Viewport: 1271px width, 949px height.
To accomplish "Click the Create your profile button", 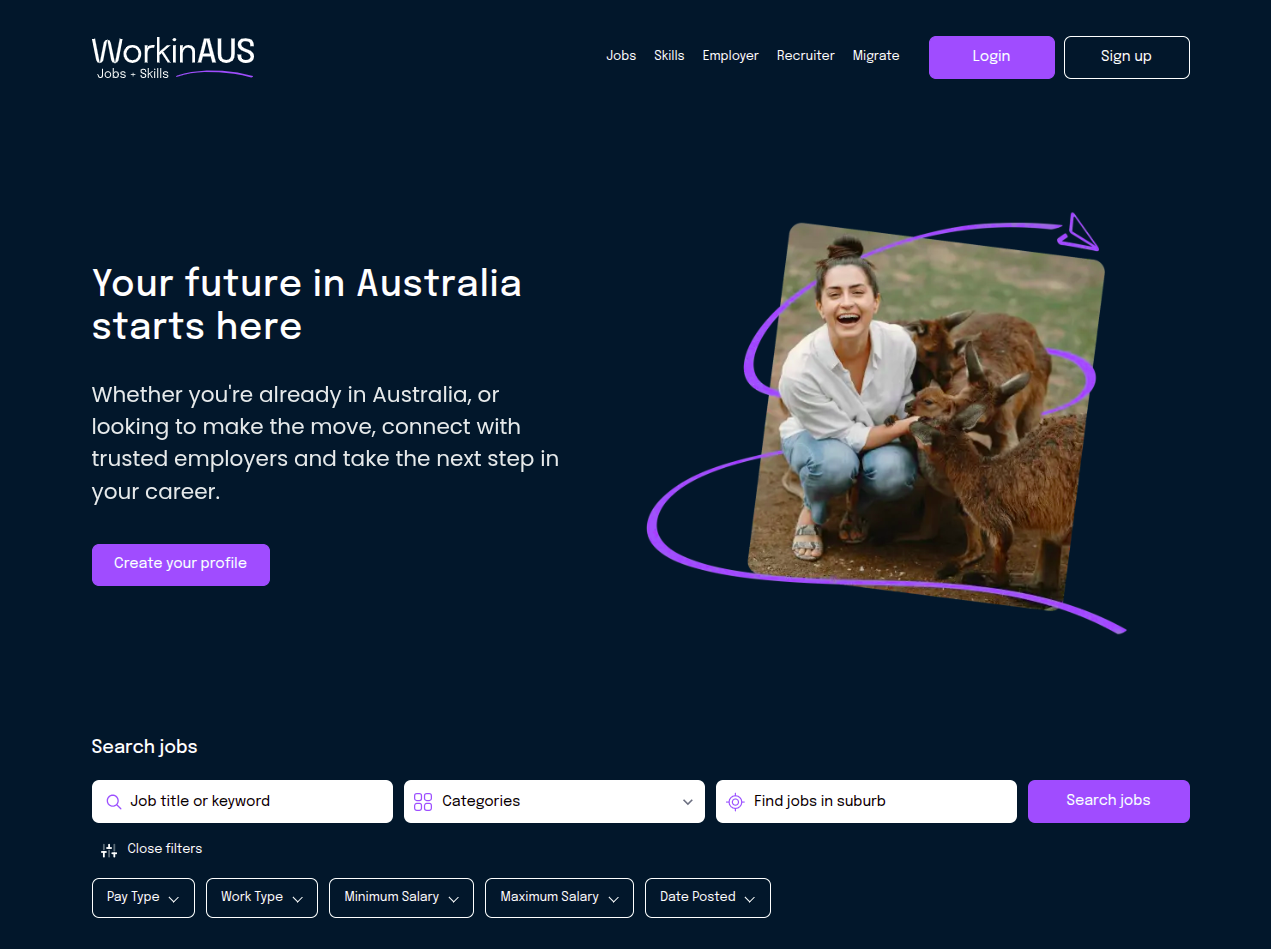I will pyautogui.click(x=181, y=564).
